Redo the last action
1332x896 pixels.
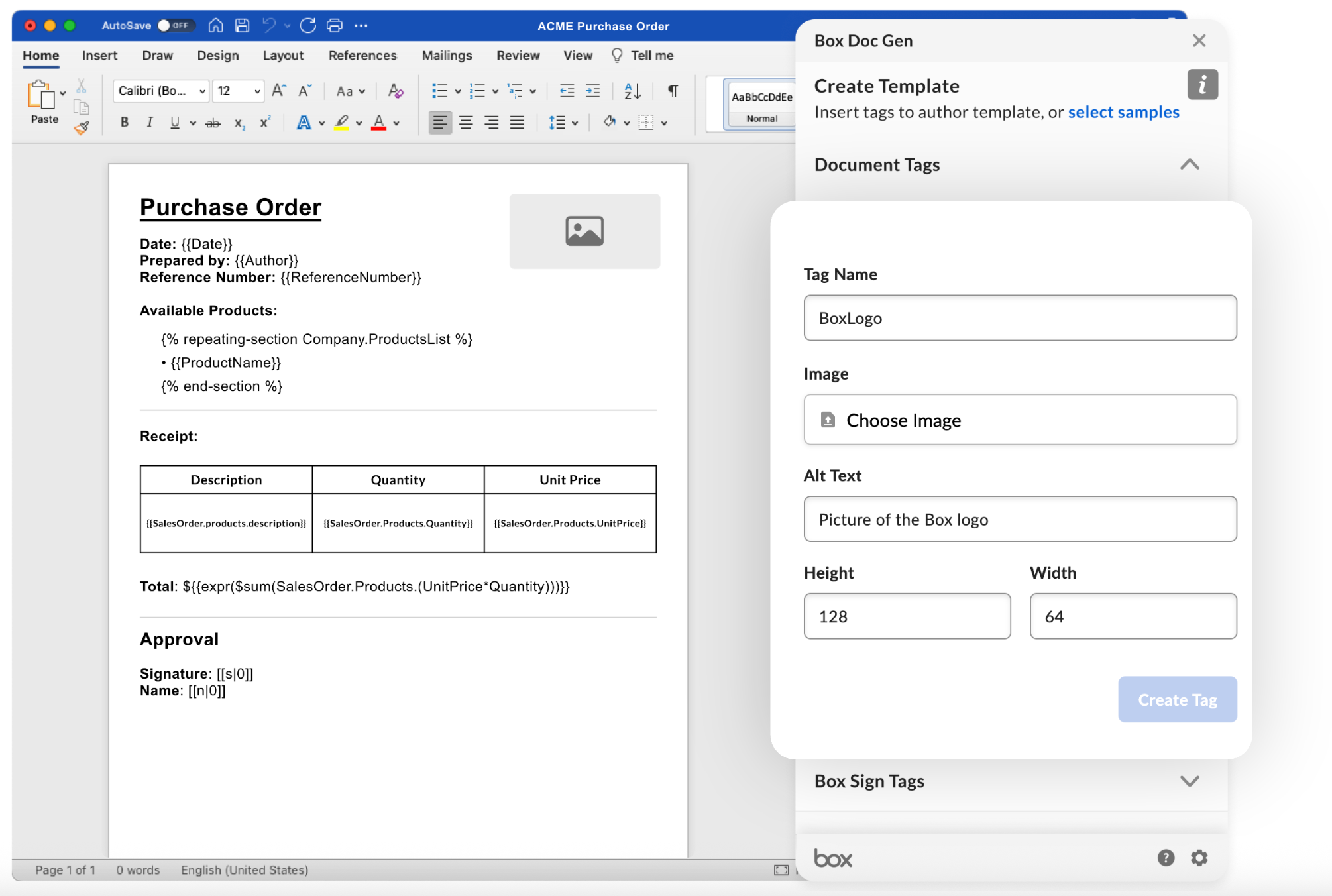click(307, 25)
